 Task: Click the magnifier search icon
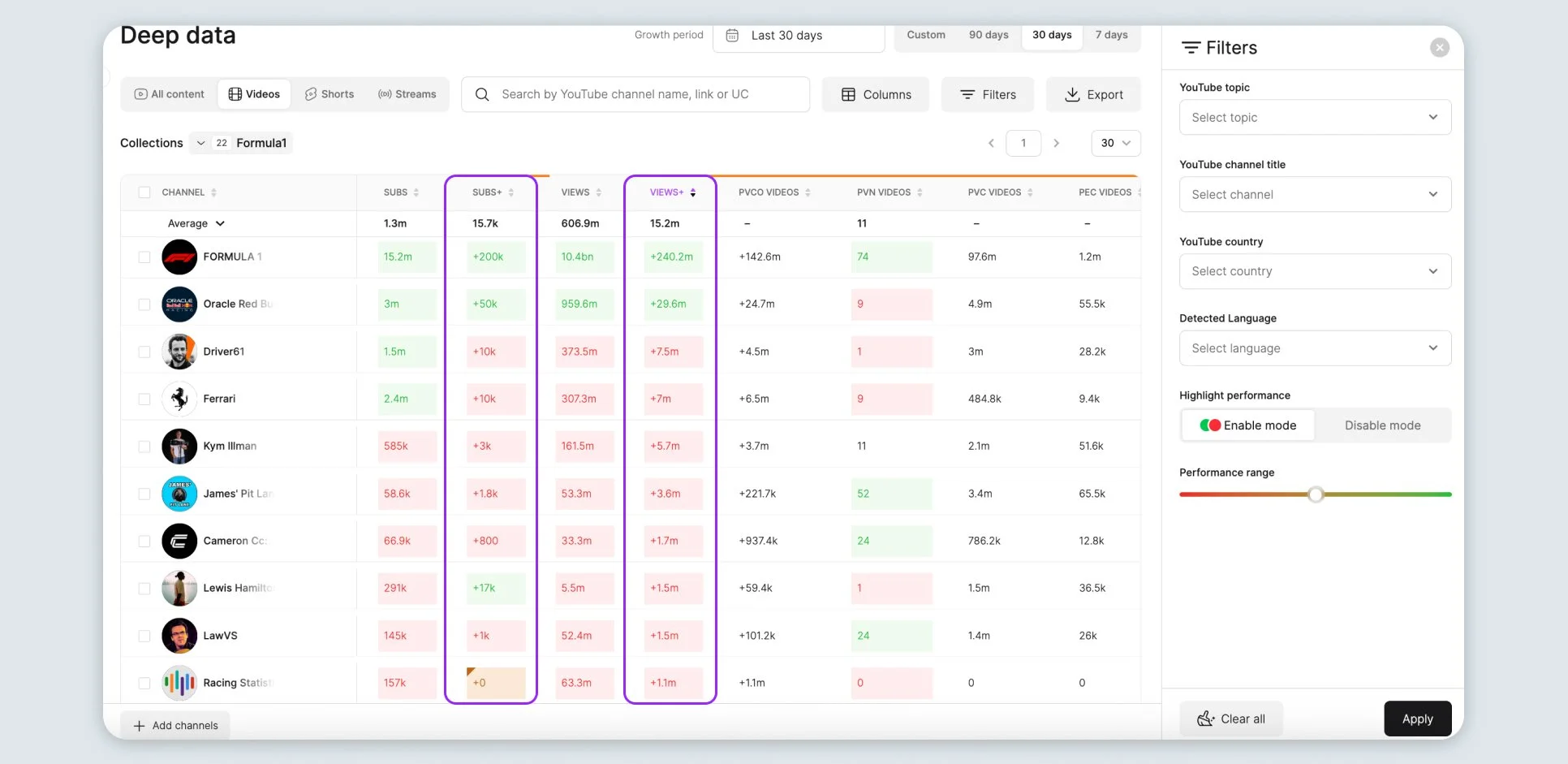click(482, 94)
